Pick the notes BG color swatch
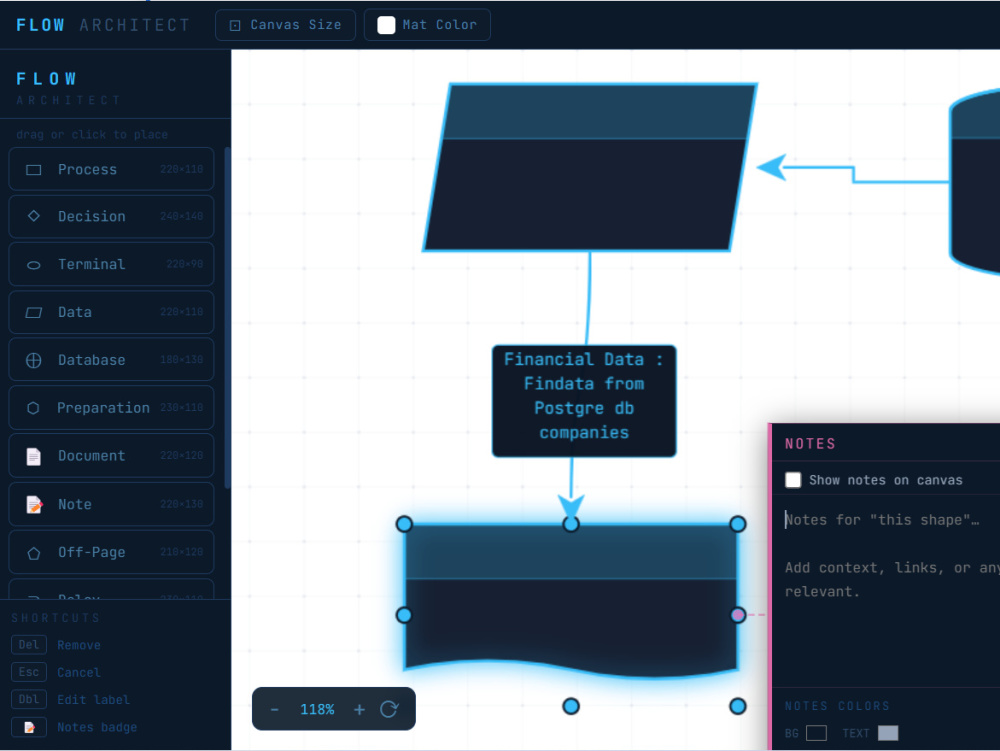 [816, 733]
